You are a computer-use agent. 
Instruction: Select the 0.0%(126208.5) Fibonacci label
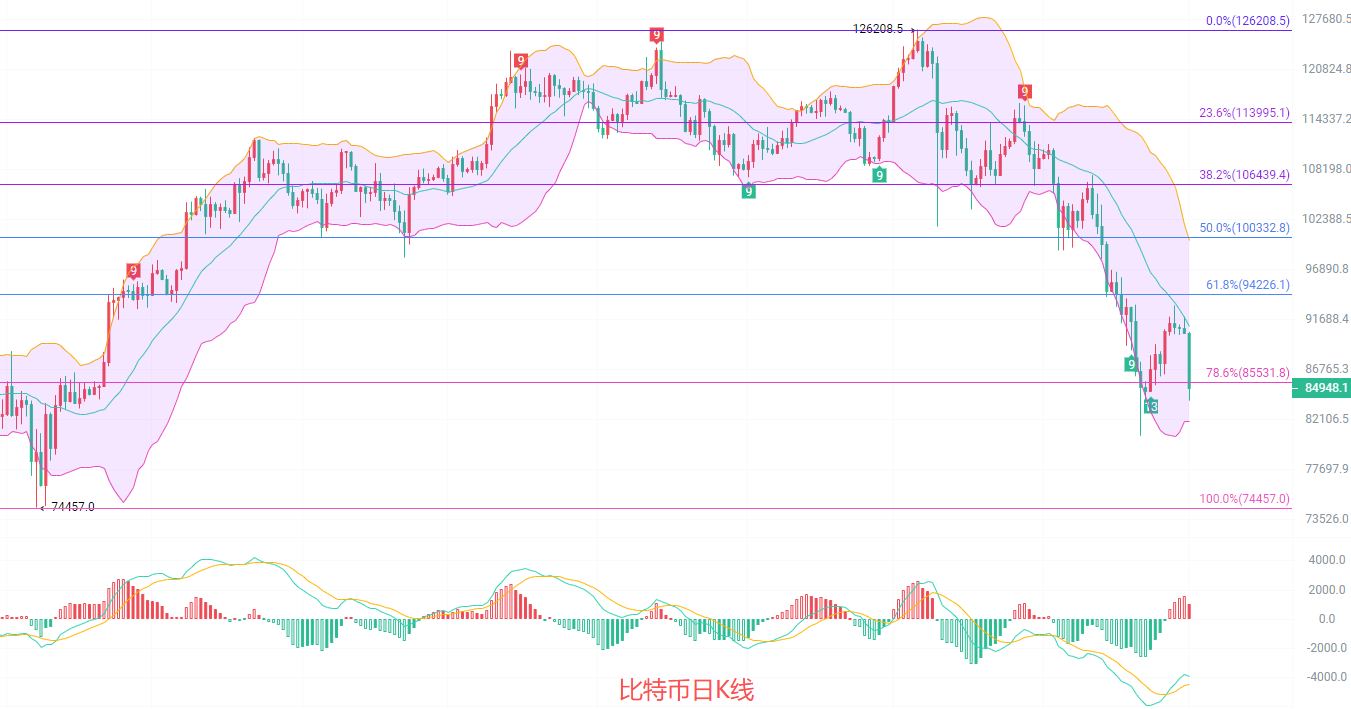pos(1247,20)
